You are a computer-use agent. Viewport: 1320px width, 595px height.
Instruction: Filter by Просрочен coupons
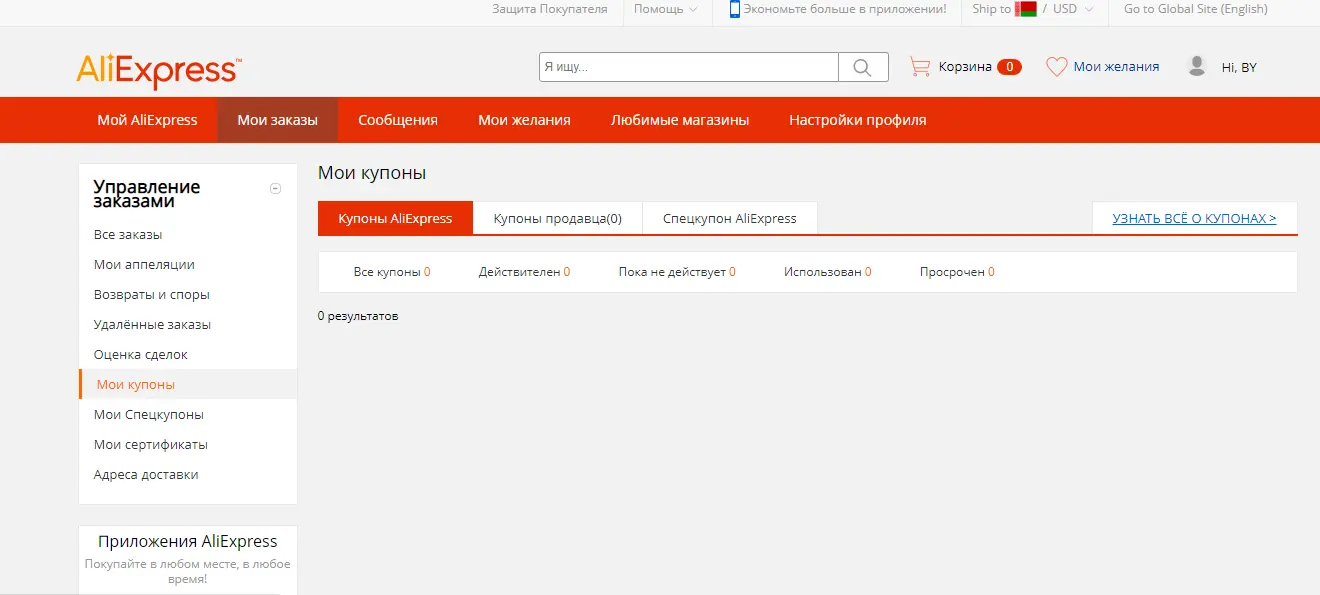(957, 272)
